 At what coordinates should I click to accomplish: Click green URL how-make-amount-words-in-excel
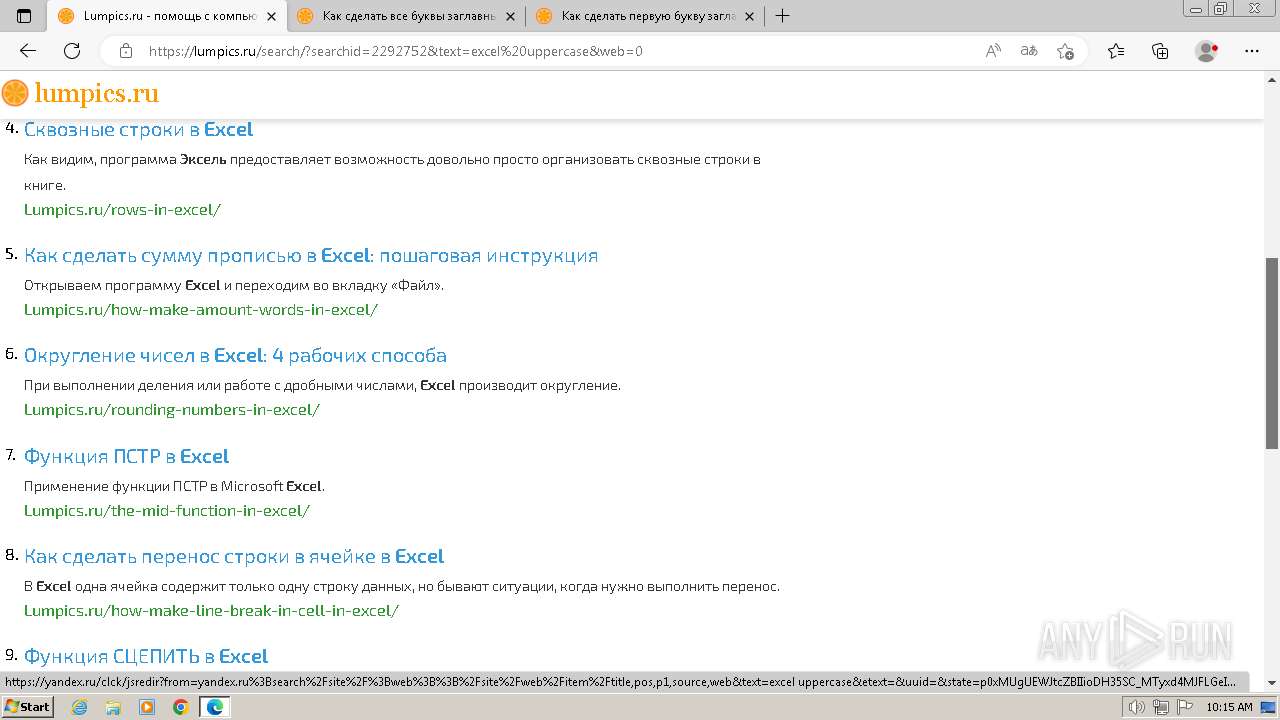click(x=201, y=310)
